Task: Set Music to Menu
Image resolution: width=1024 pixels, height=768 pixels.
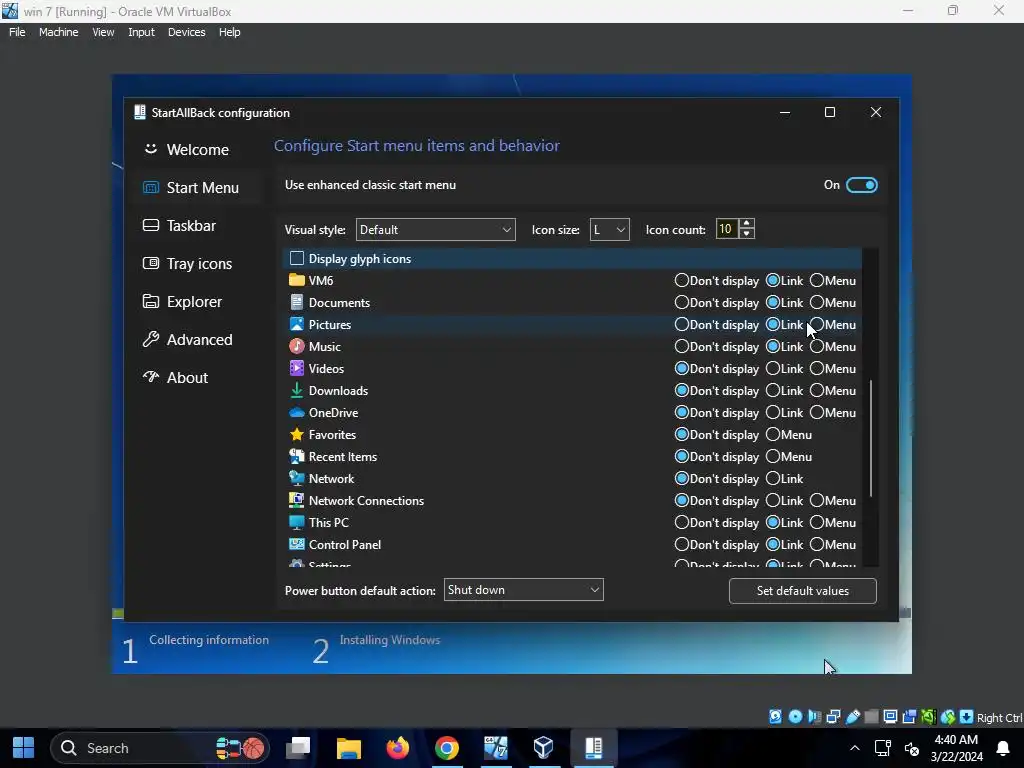Action: [x=817, y=346]
